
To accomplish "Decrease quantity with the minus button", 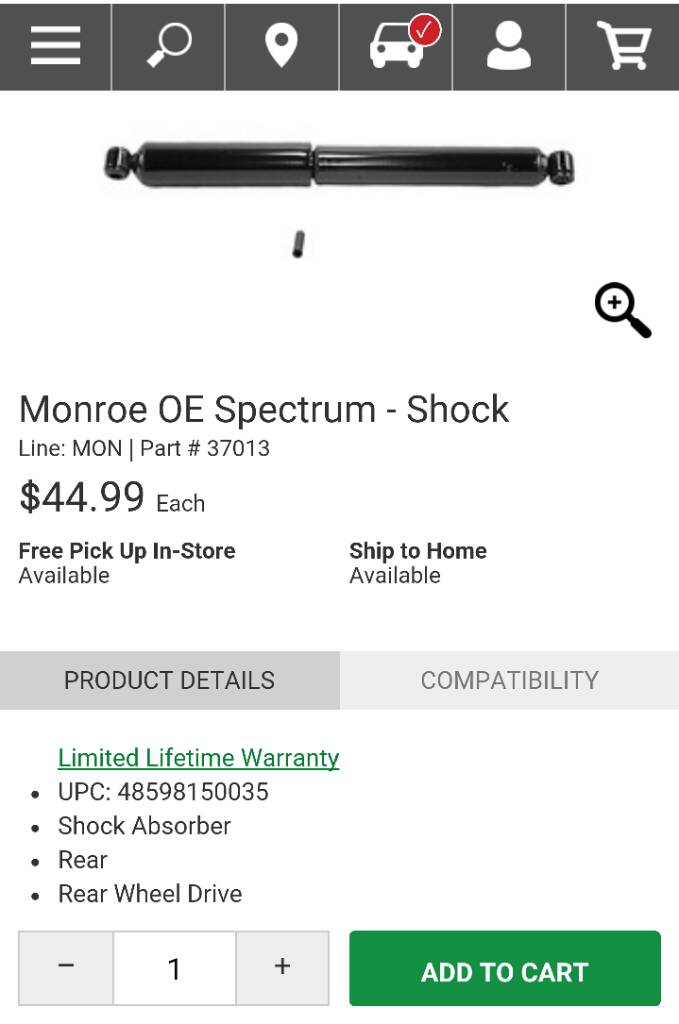I will (66, 968).
